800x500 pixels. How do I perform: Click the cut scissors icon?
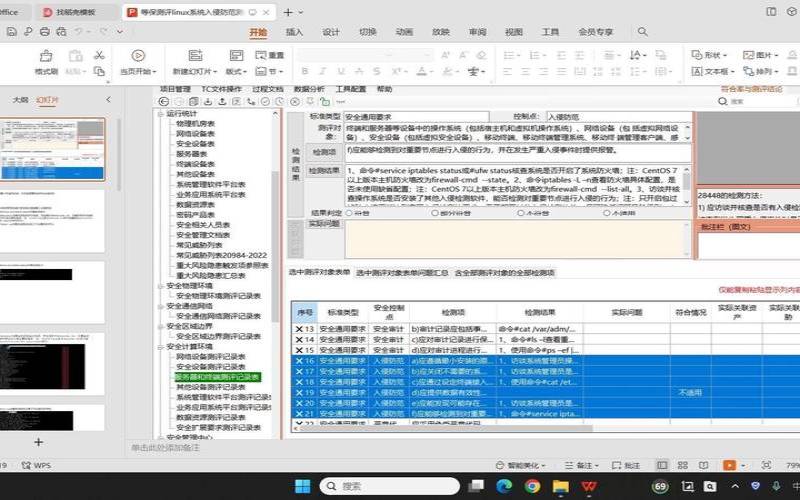pos(99,55)
